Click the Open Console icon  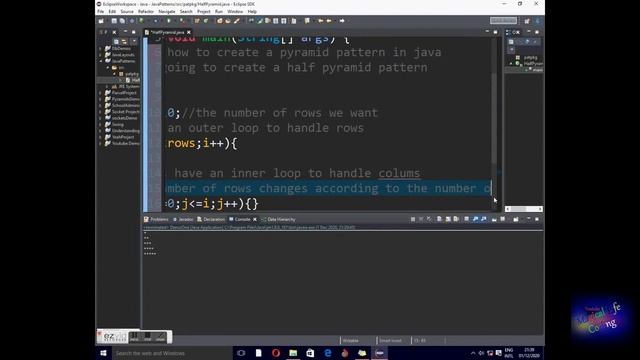coord(516,220)
